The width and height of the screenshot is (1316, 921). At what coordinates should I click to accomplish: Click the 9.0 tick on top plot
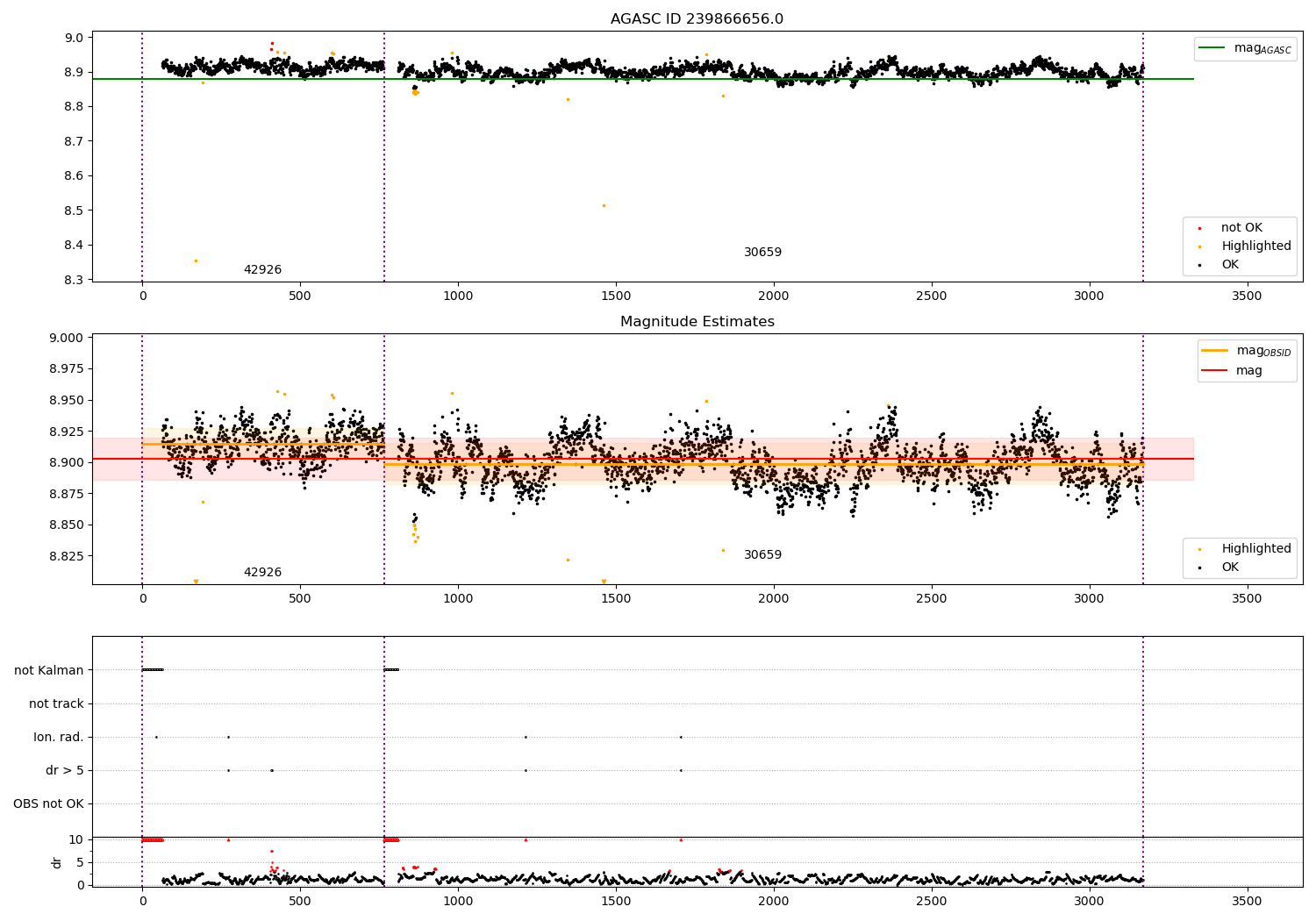click(75, 38)
